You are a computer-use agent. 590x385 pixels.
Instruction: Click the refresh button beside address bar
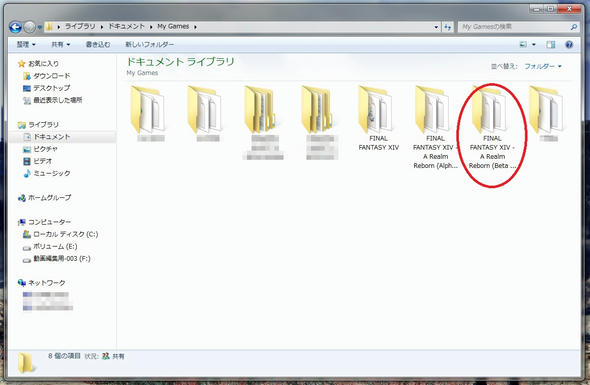tap(447, 27)
